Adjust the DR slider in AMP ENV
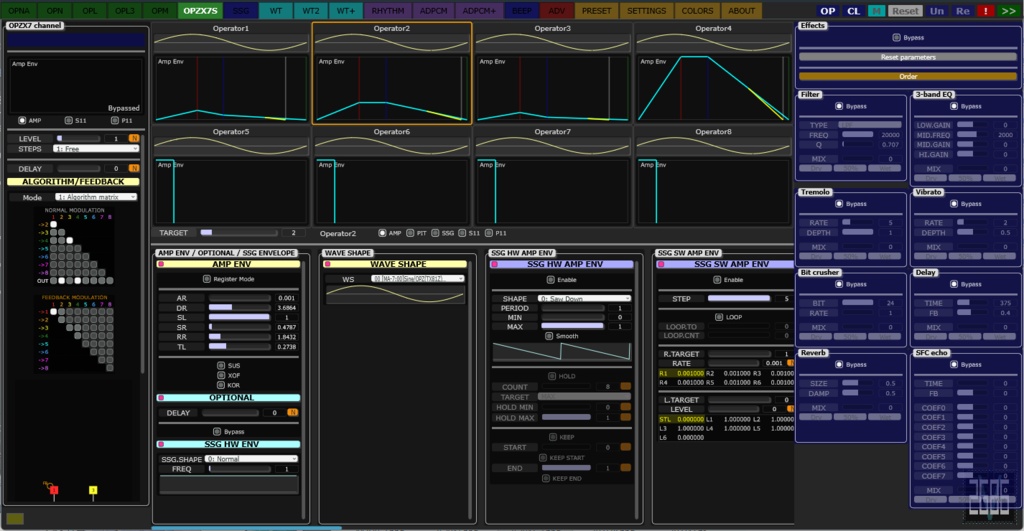 click(239, 308)
